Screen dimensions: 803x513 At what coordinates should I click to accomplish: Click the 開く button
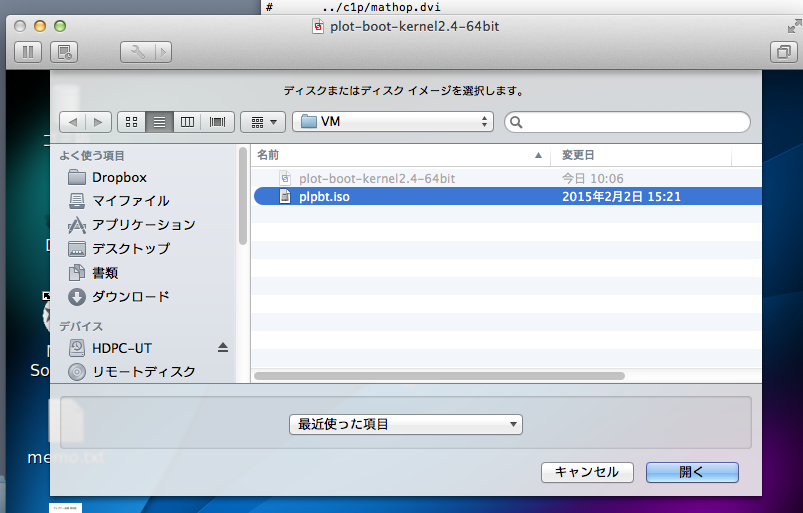[692, 472]
